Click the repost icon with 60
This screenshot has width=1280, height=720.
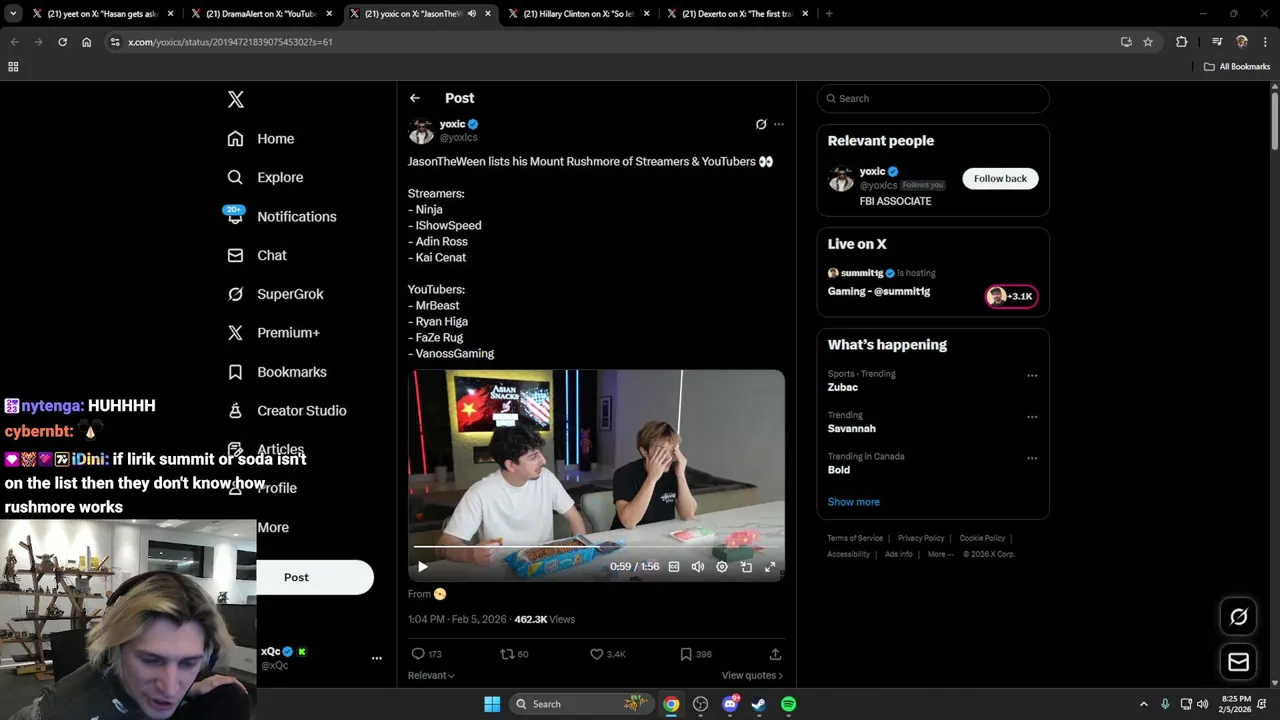coord(507,654)
